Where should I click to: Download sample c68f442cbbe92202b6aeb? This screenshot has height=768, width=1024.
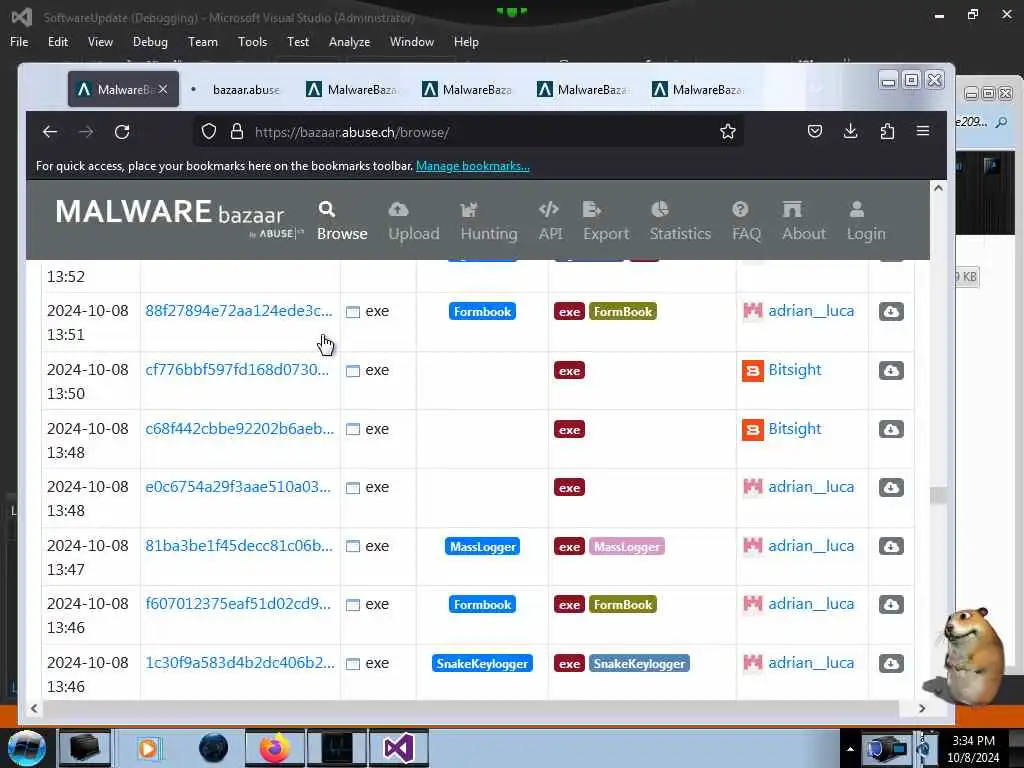point(891,429)
